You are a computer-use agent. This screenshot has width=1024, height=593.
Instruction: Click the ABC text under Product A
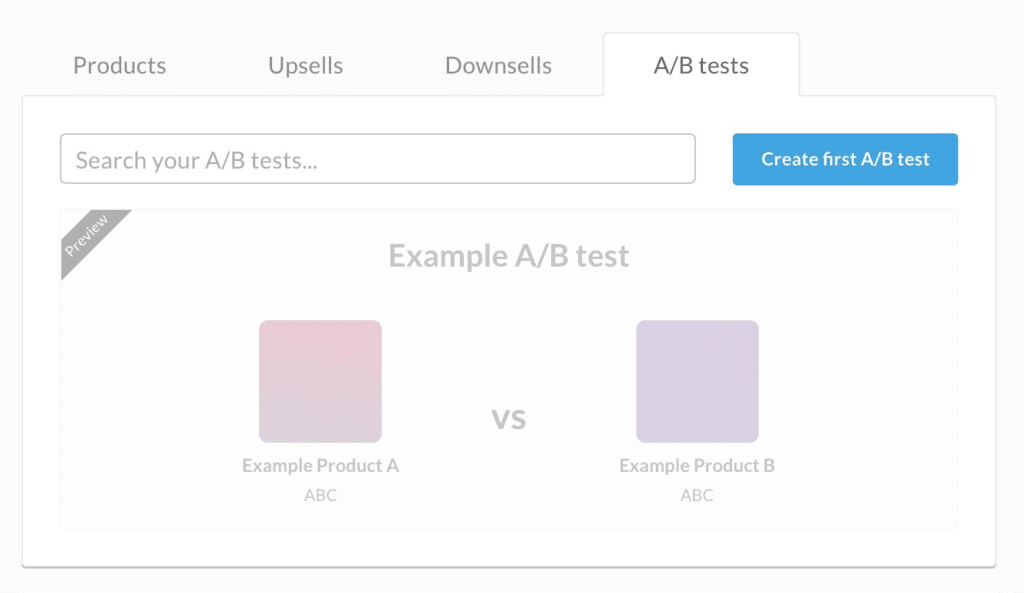[x=320, y=495]
